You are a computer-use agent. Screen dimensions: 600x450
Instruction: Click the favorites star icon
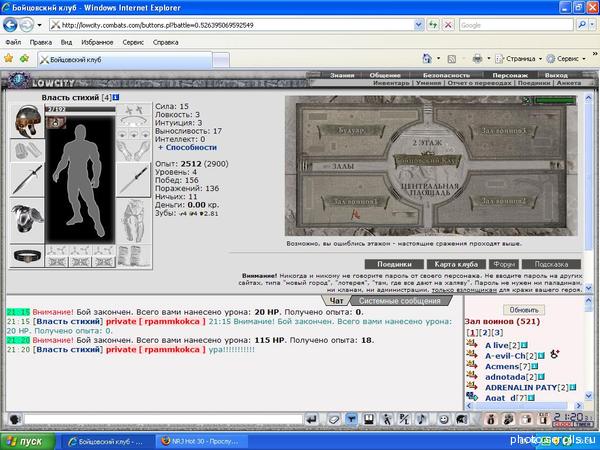coord(8,59)
